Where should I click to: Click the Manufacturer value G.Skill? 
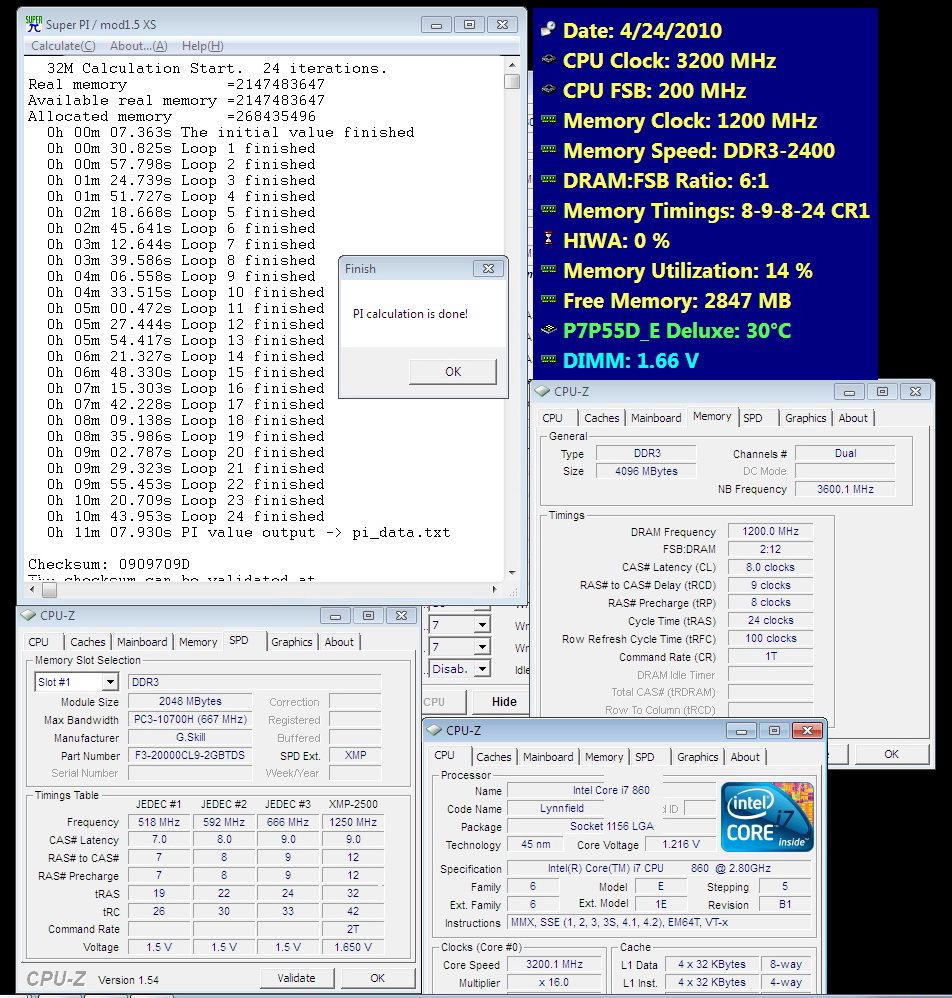190,738
